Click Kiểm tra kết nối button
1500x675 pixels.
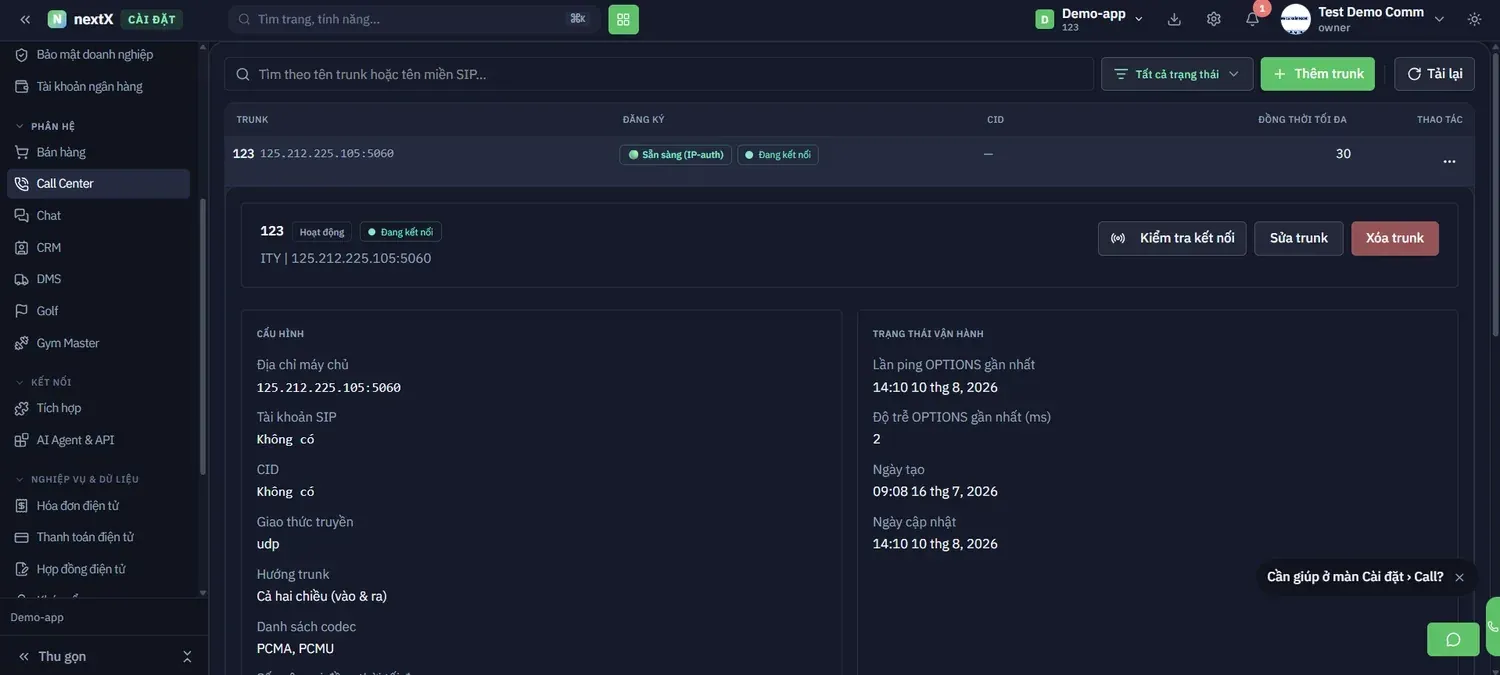pos(1172,238)
